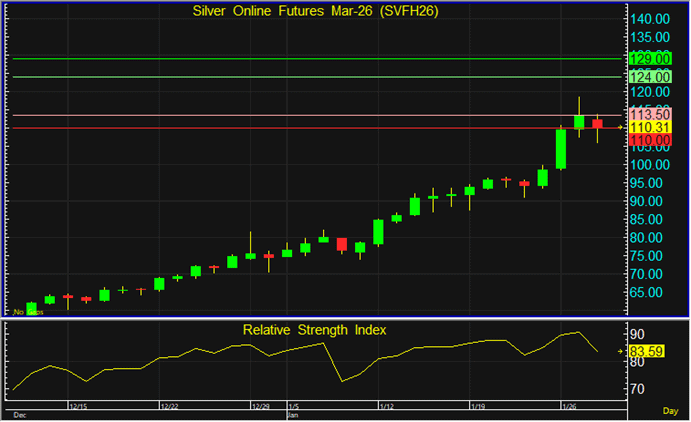Click the yellow 110.31 last price label
Screen dimensions: 691x422
click(x=650, y=127)
